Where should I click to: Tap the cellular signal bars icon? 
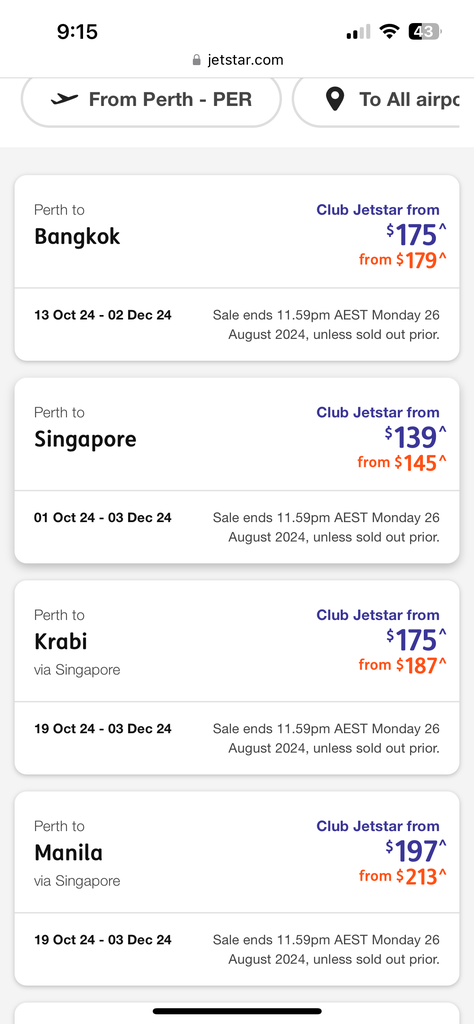tap(358, 31)
